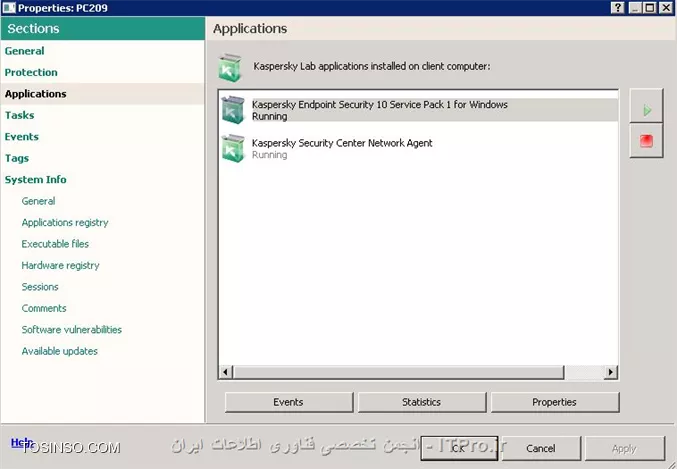Viewport: 677px width, 469px height.
Task: Open the Protection section
Action: 31,72
